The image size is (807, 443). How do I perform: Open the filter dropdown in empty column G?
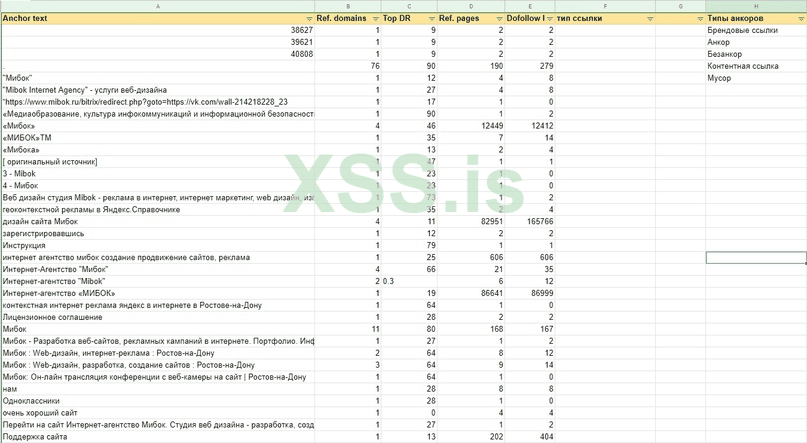click(700, 19)
